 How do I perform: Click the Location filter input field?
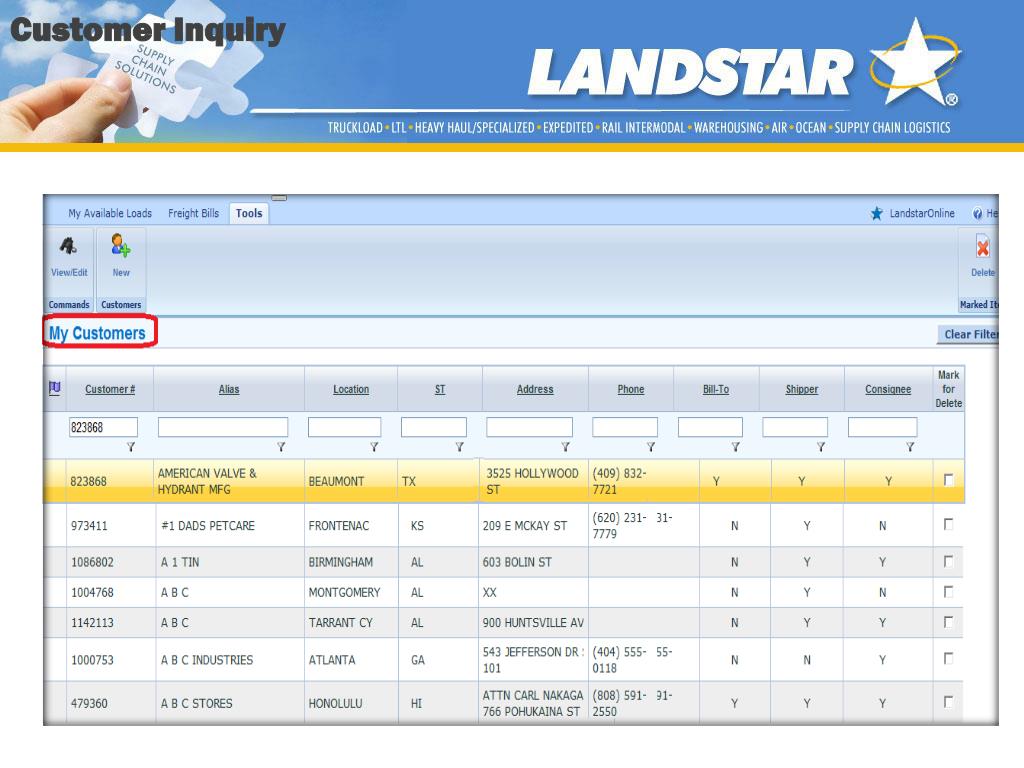click(344, 427)
